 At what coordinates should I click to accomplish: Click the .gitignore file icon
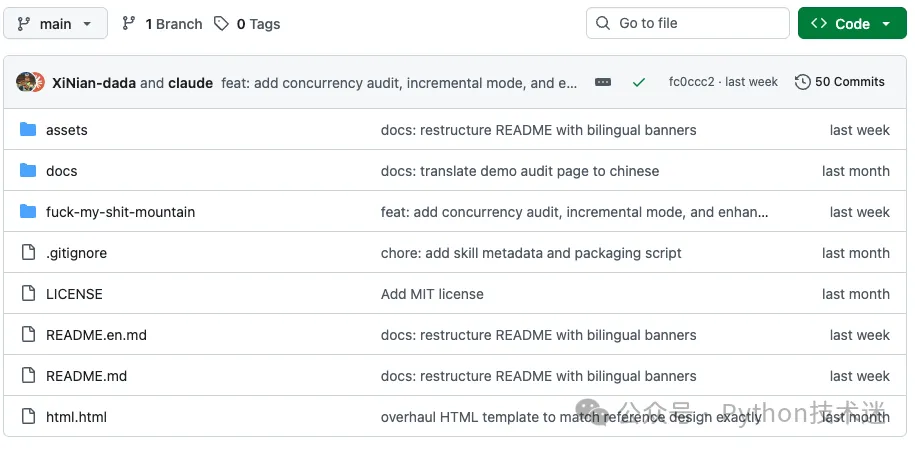(x=28, y=252)
